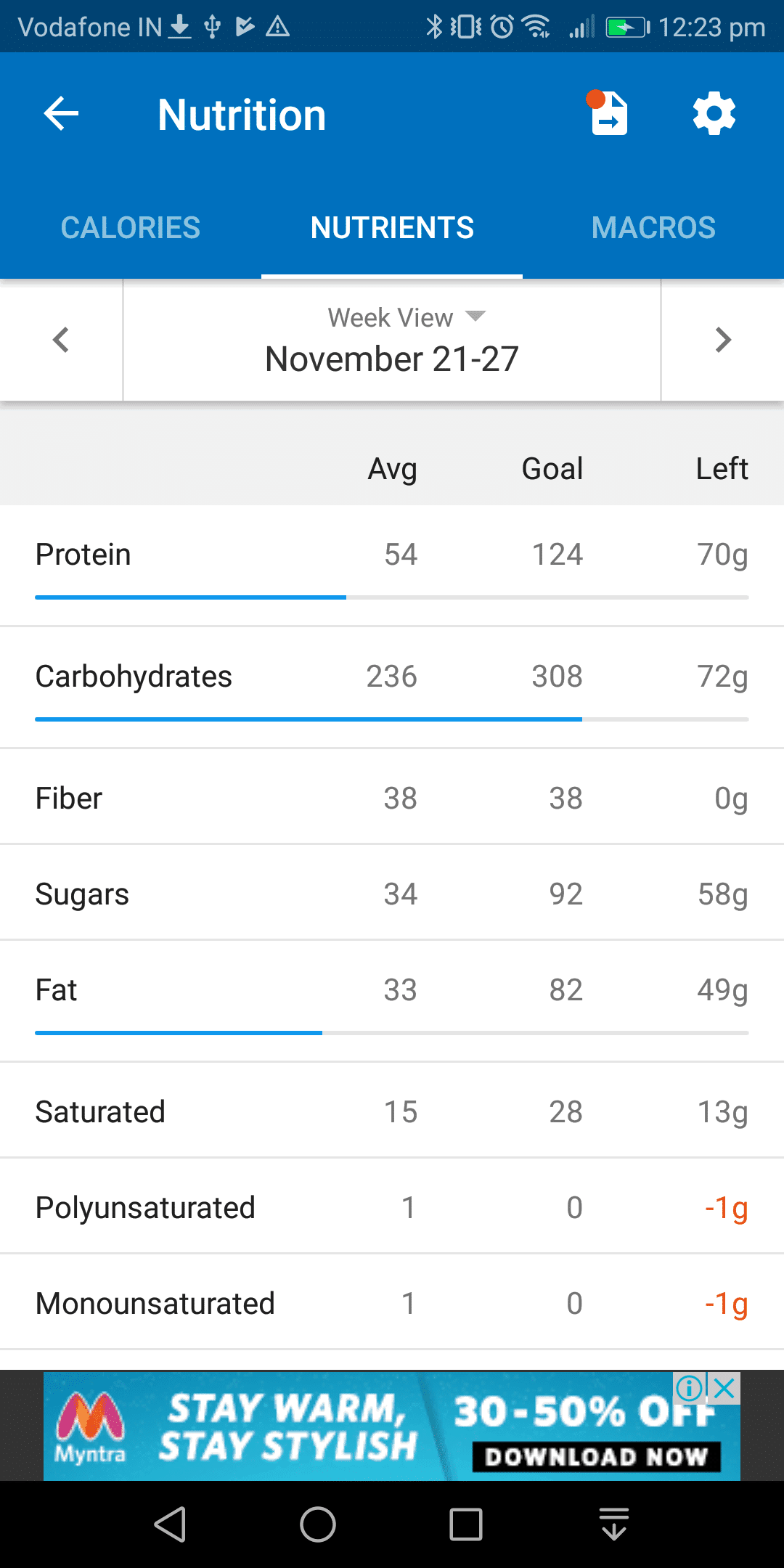This screenshot has width=784, height=1568.
Task: Select the Fiber nutrient row
Action: pyautogui.click(x=392, y=798)
